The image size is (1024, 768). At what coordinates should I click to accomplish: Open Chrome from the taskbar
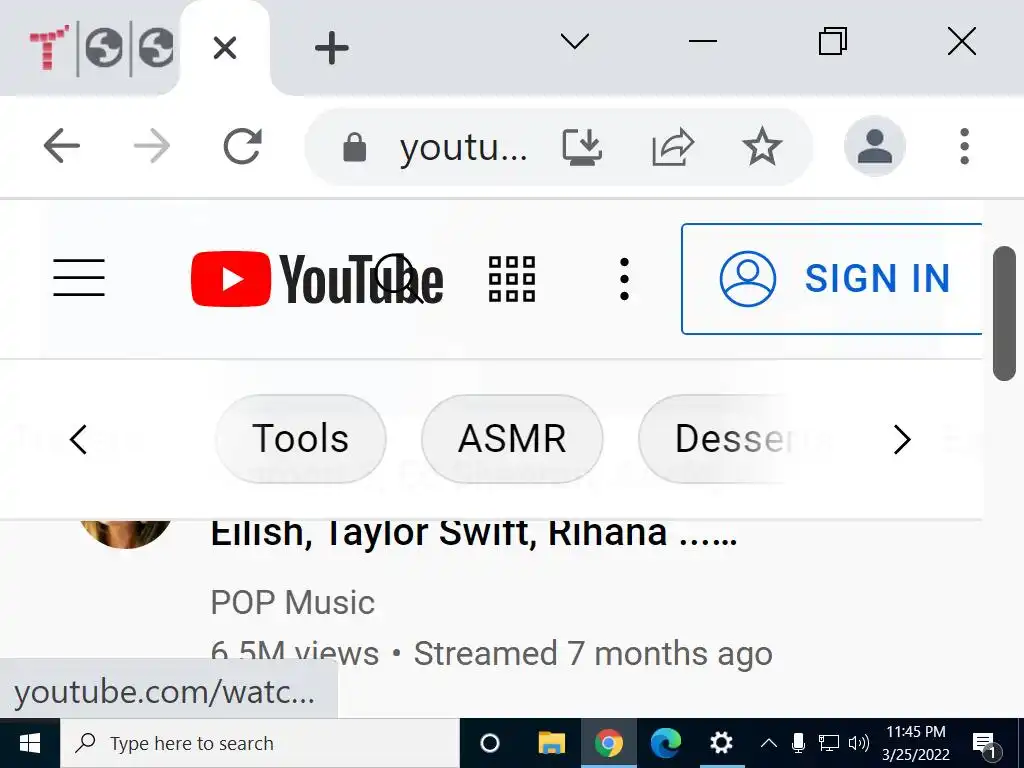click(609, 743)
